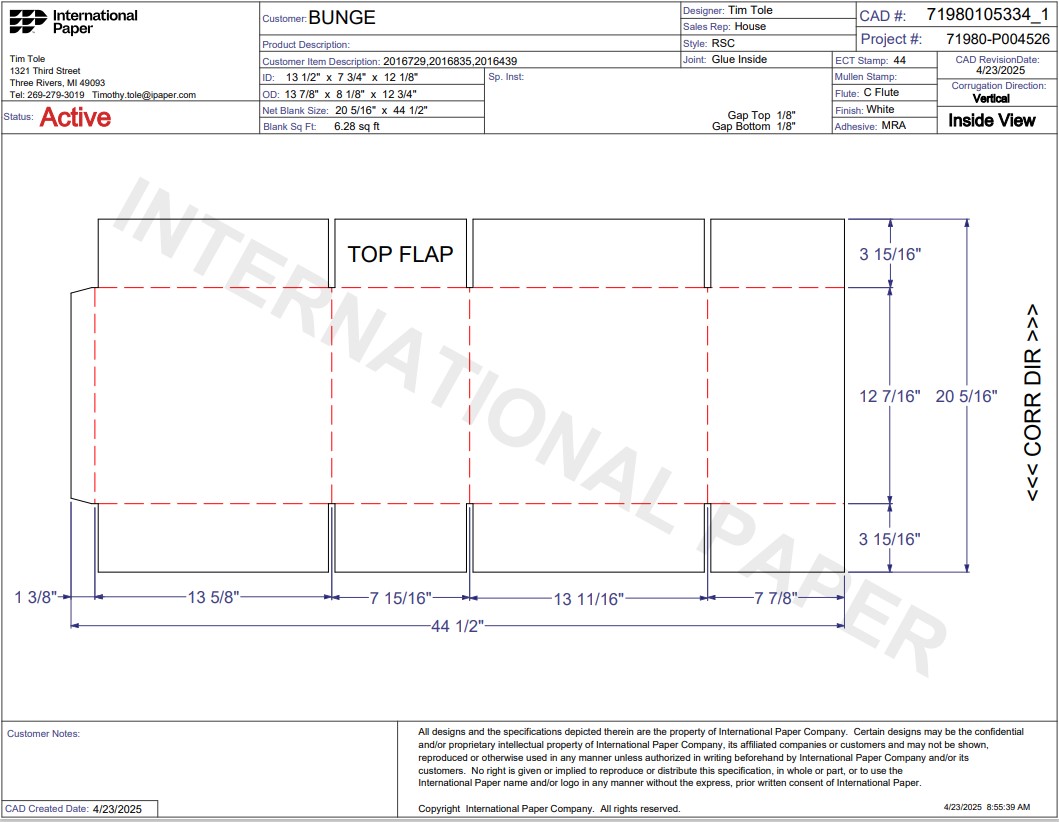Click Three Rivers, MI 49093 line
1059x822 pixels.
pos(57,83)
